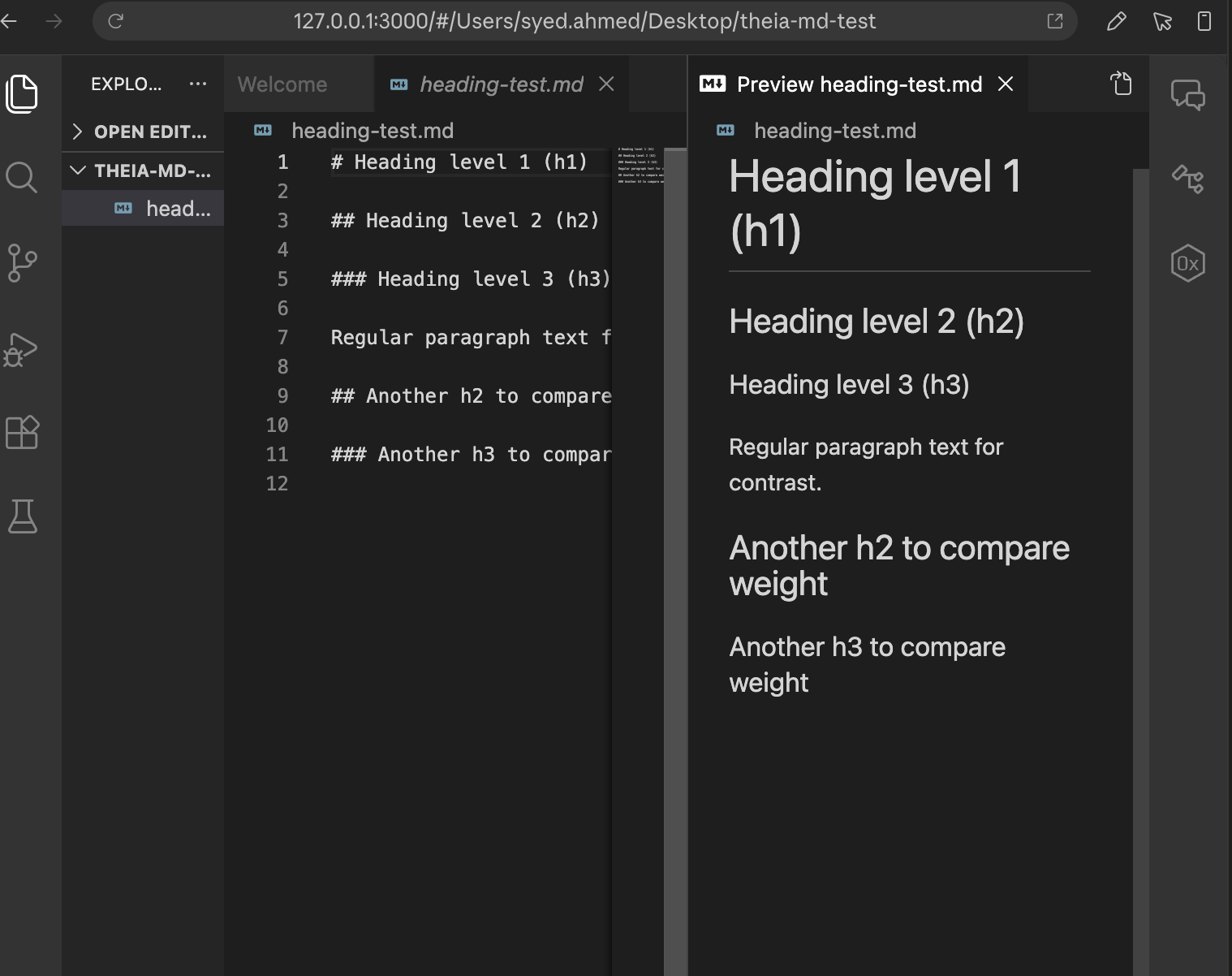Click line 1 '# Heading level 1 (h1)'

(x=459, y=162)
